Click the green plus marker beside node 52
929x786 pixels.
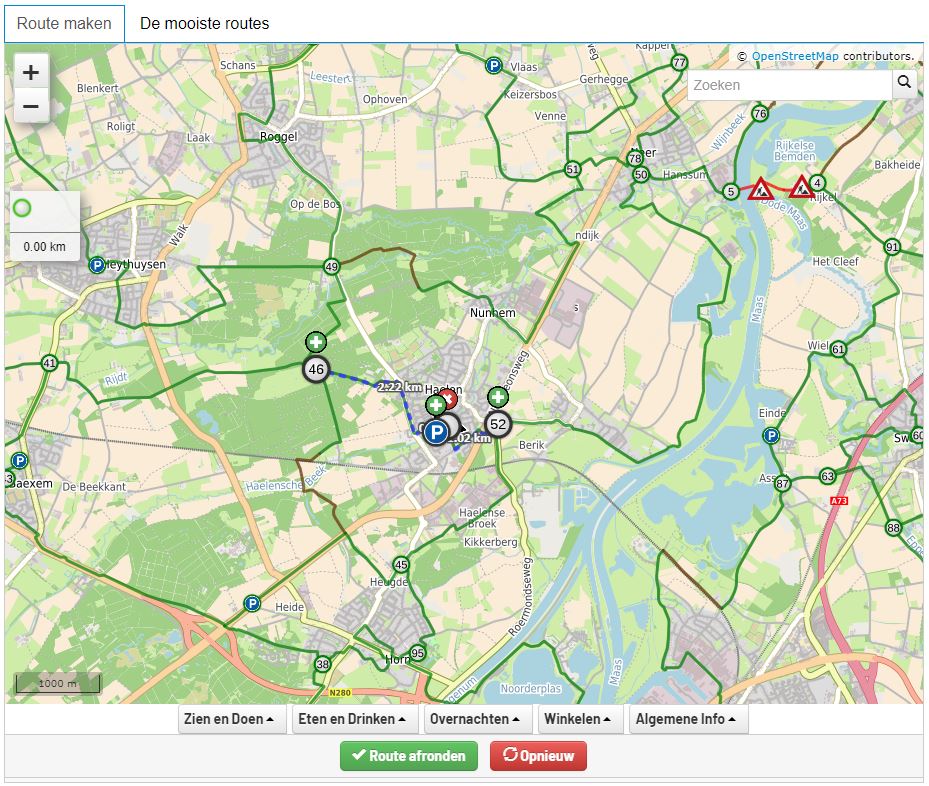(497, 398)
